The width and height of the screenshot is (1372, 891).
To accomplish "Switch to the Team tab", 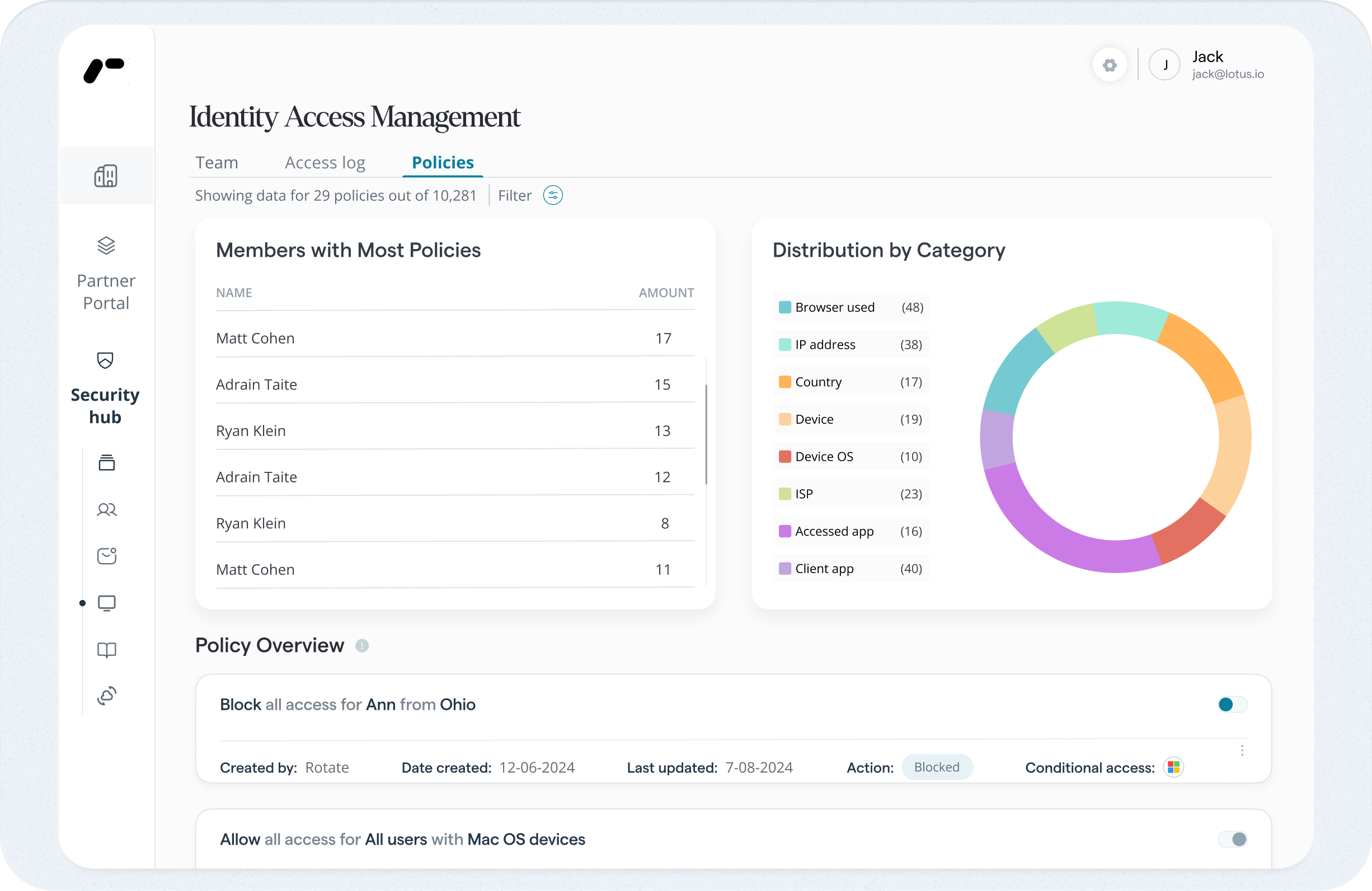I will click(x=217, y=163).
